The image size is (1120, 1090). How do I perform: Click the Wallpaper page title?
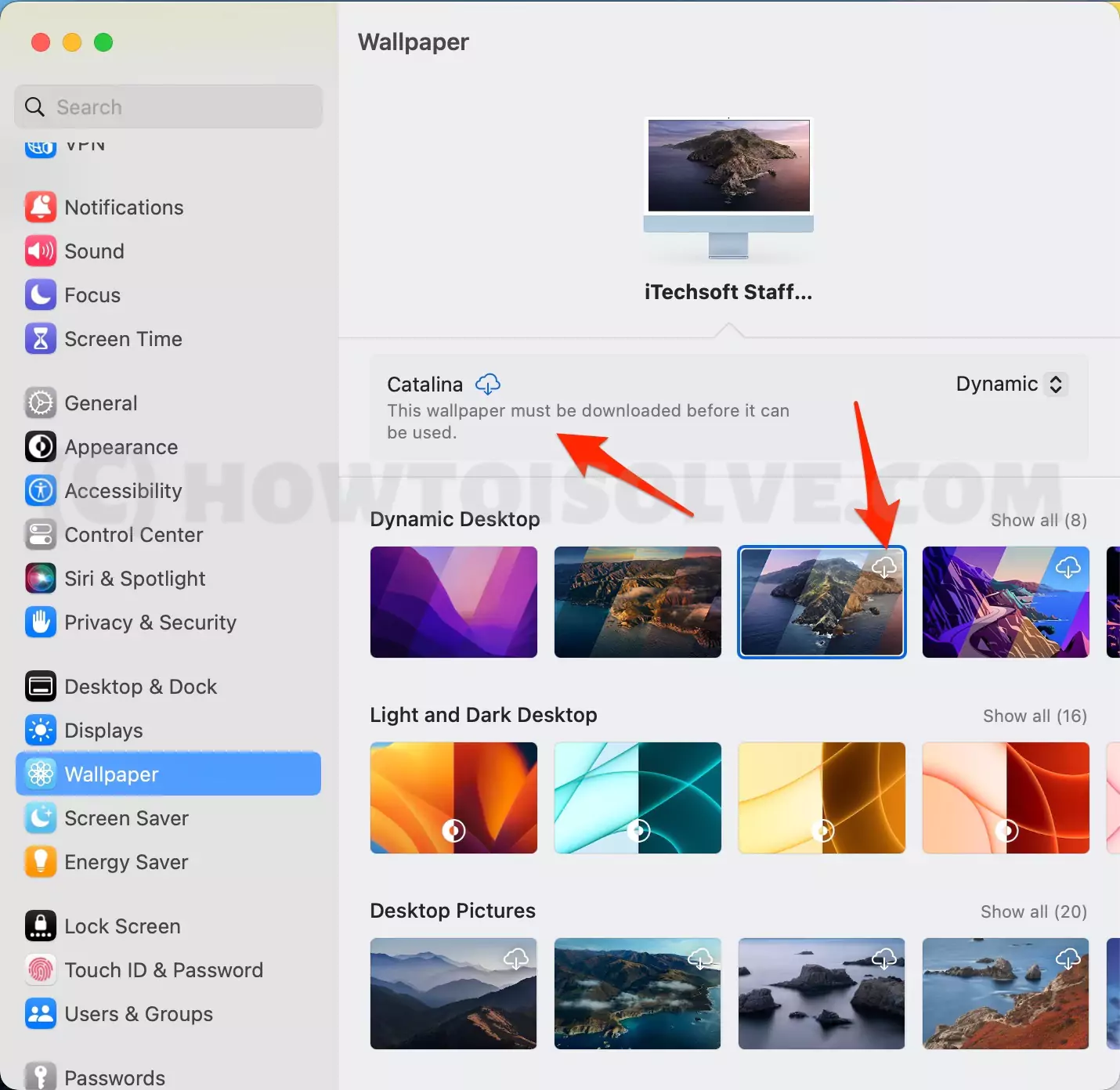[x=414, y=42]
